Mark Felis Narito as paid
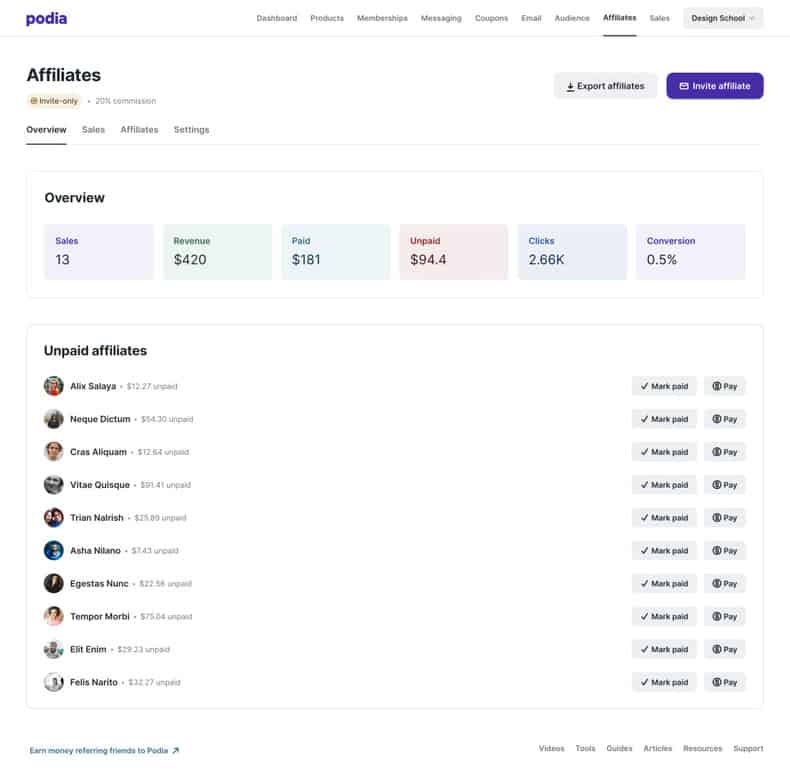The width and height of the screenshot is (790, 784). coord(664,682)
